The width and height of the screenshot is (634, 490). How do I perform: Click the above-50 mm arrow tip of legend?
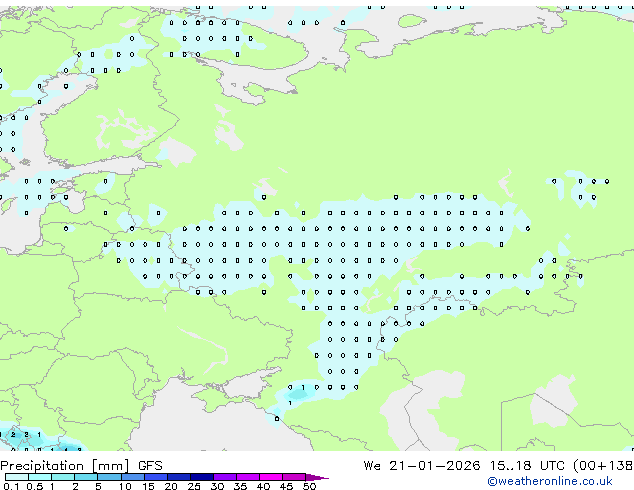317,477
